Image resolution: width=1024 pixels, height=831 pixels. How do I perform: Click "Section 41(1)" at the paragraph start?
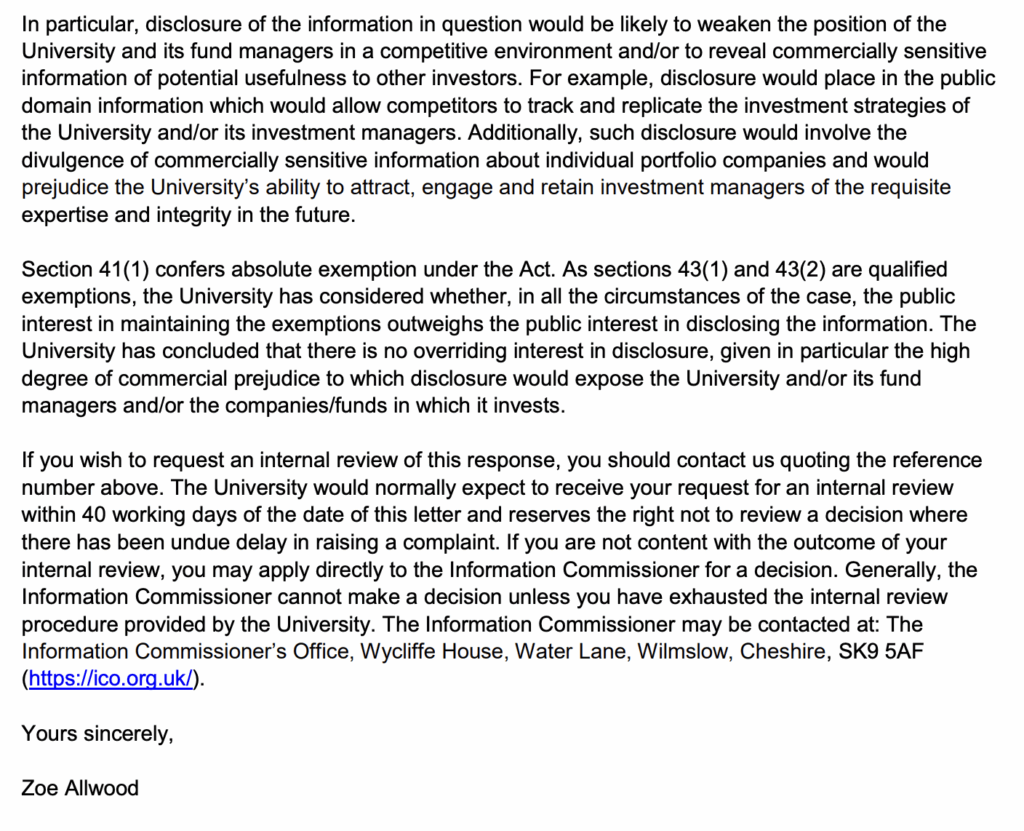point(82,270)
